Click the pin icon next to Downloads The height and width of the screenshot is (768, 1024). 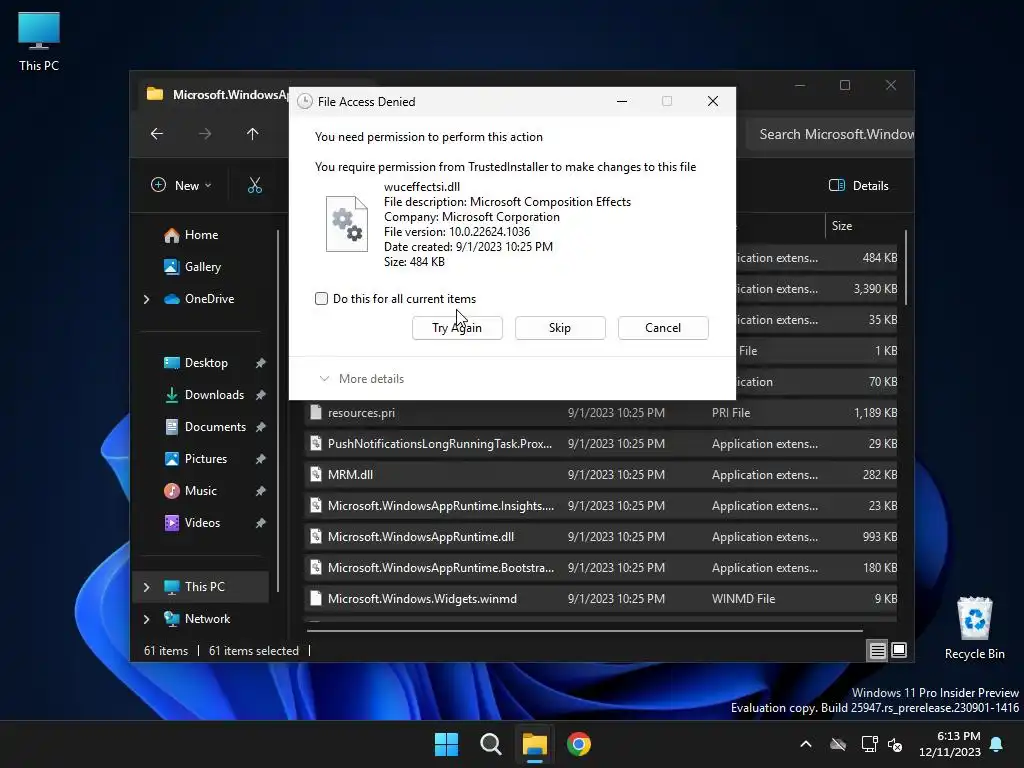(261, 395)
